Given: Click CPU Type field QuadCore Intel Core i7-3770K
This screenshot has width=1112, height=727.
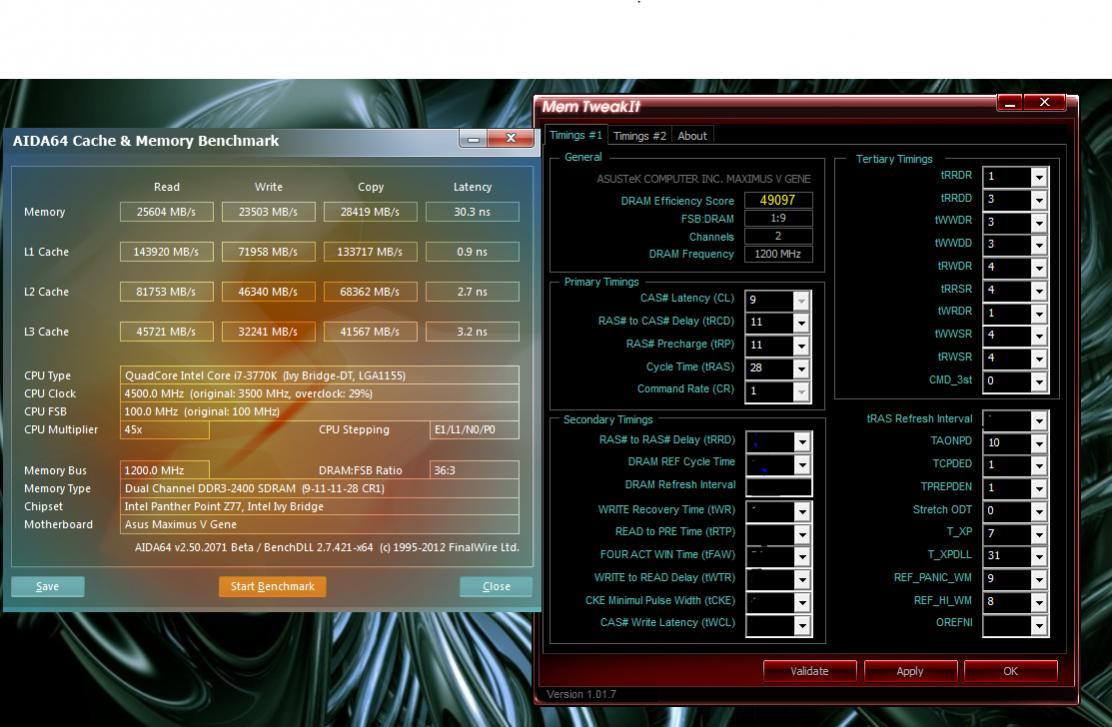Looking at the screenshot, I should [x=320, y=375].
